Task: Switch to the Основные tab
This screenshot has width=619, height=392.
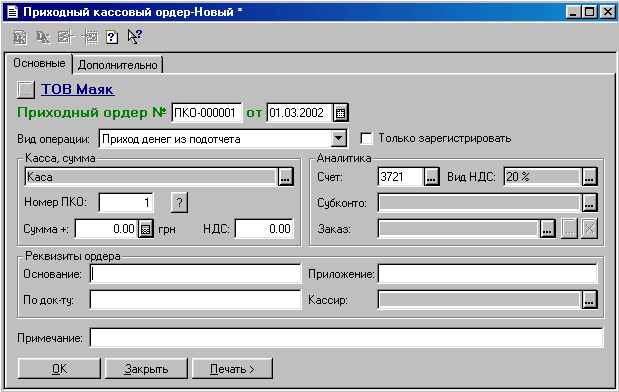Action: pos(39,63)
